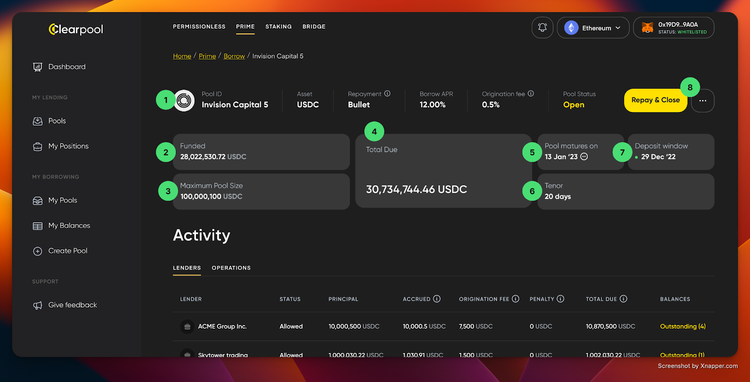This screenshot has width=750, height=382.
Task: Open the Staking top navigation tab
Action: coord(278,27)
